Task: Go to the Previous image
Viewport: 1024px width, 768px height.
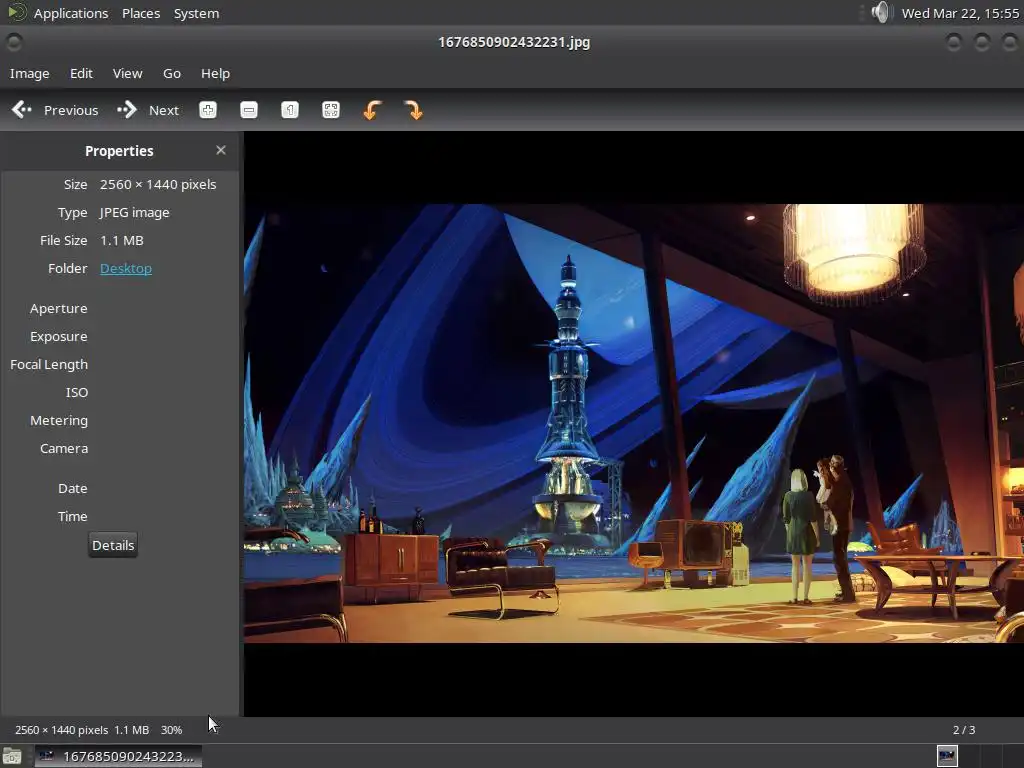Action: point(55,110)
